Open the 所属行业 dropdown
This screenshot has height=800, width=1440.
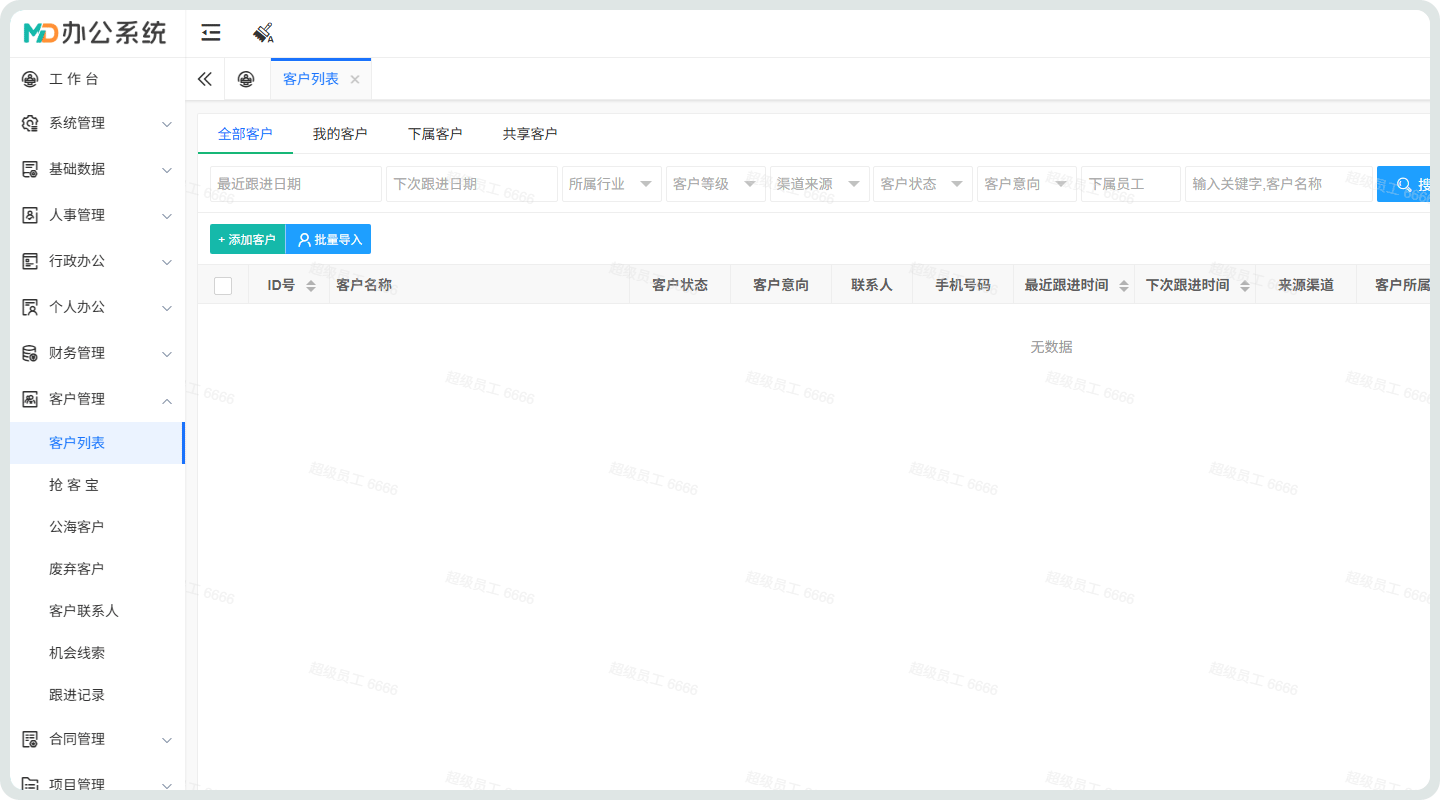[x=611, y=184]
